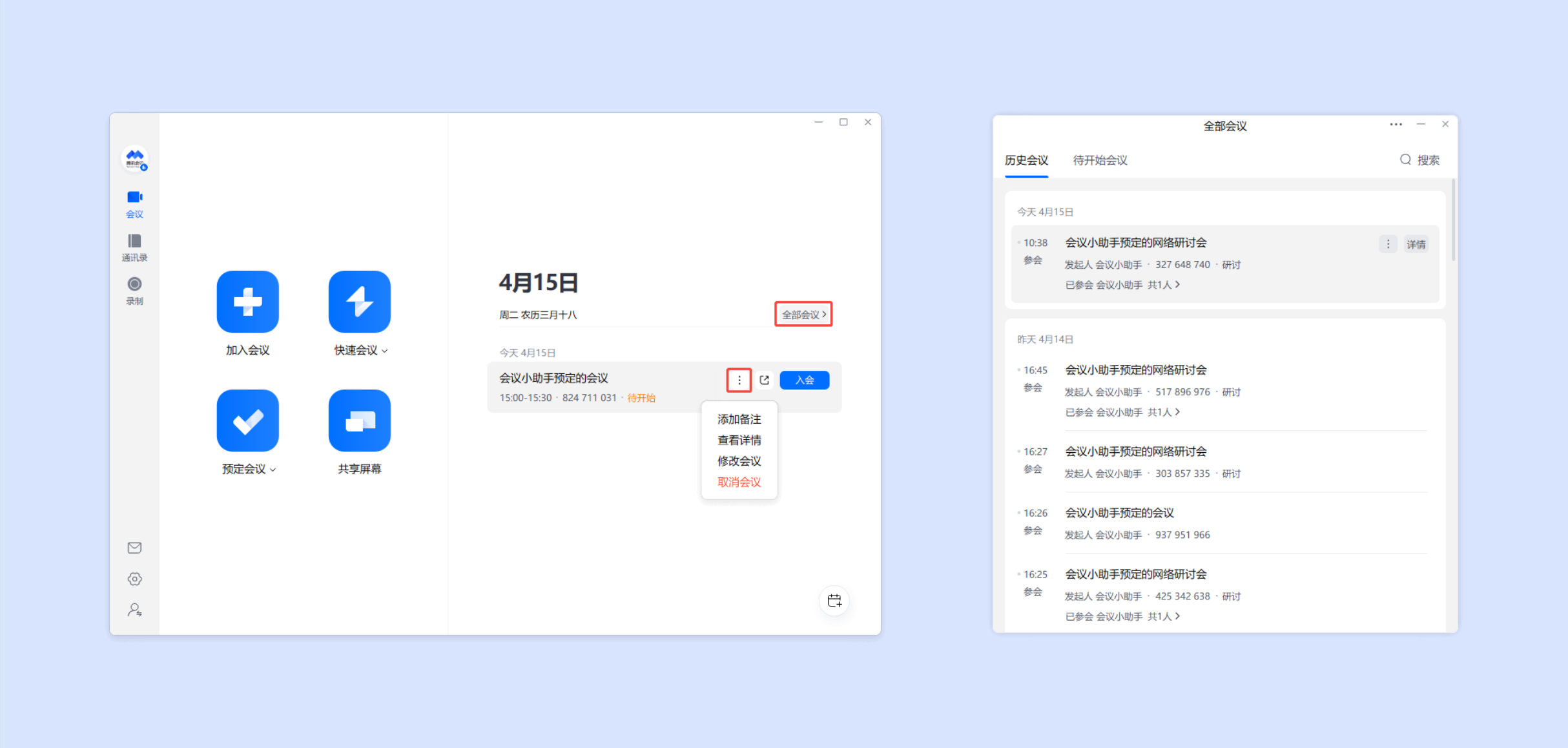Select 取消会议 in the context menu
The width and height of the screenshot is (1568, 748).
point(739,482)
